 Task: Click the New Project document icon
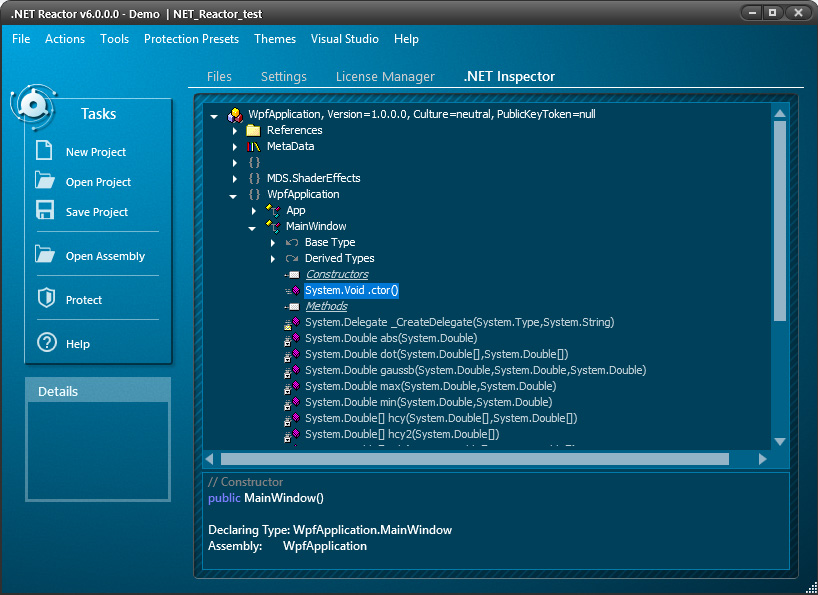[x=45, y=151]
